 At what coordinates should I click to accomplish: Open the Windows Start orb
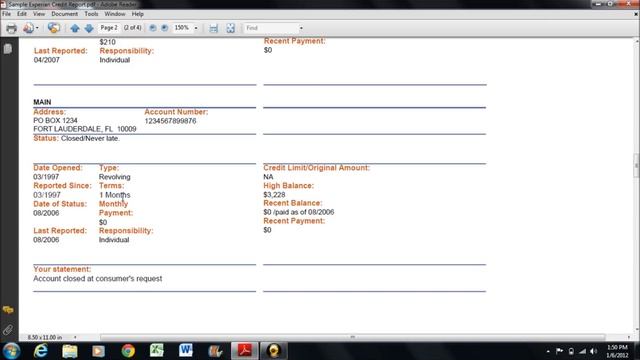click(11, 351)
